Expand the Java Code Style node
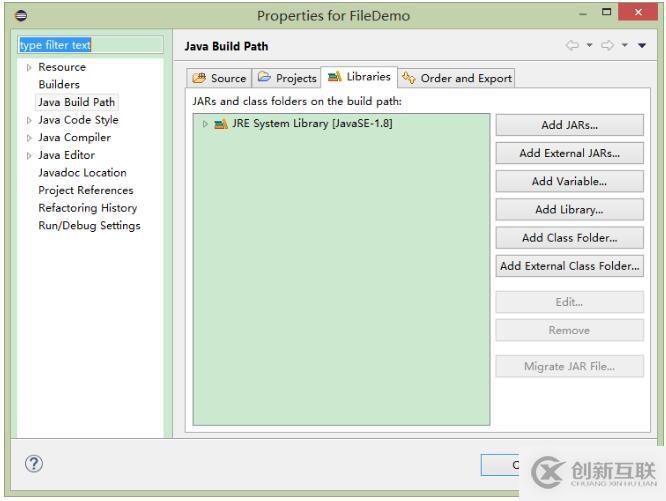Viewport: 666px width, 501px height. coord(29,120)
